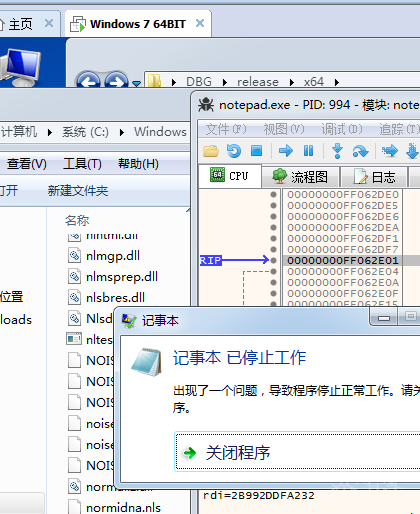The height and width of the screenshot is (514, 420).
Task: Open the 查看(V) menu in Explorer
Action: point(27,164)
